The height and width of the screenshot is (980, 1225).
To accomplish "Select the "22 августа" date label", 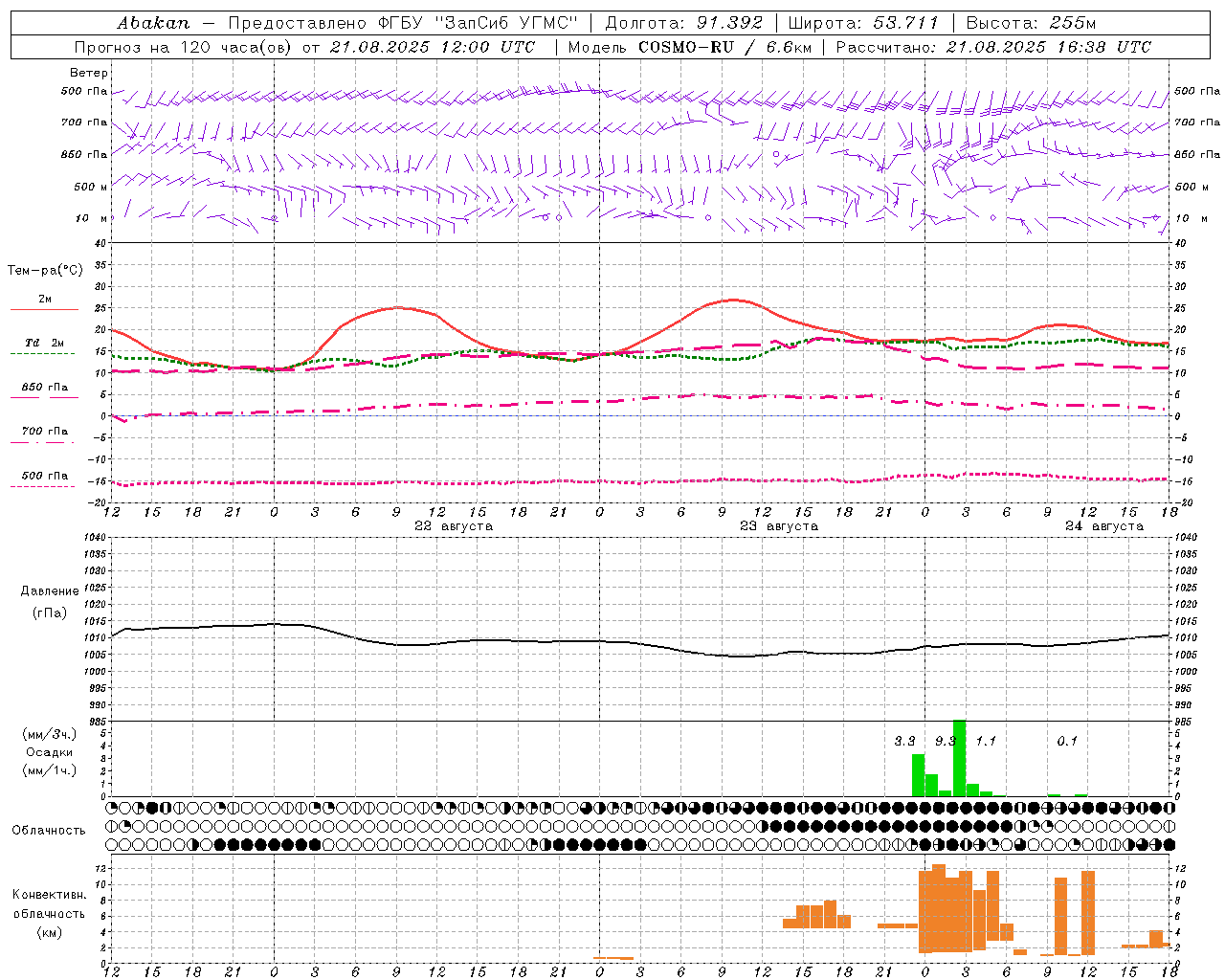I will pos(454,526).
